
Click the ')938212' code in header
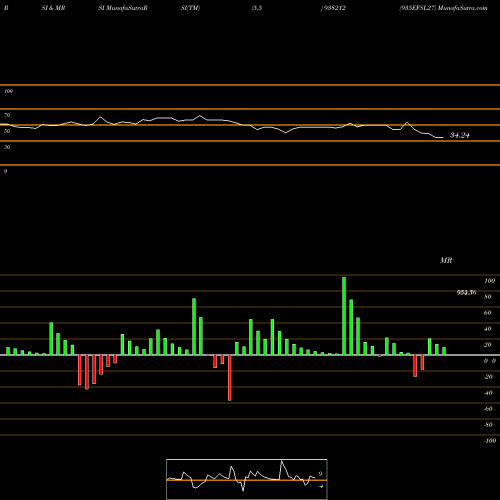coord(333,8)
